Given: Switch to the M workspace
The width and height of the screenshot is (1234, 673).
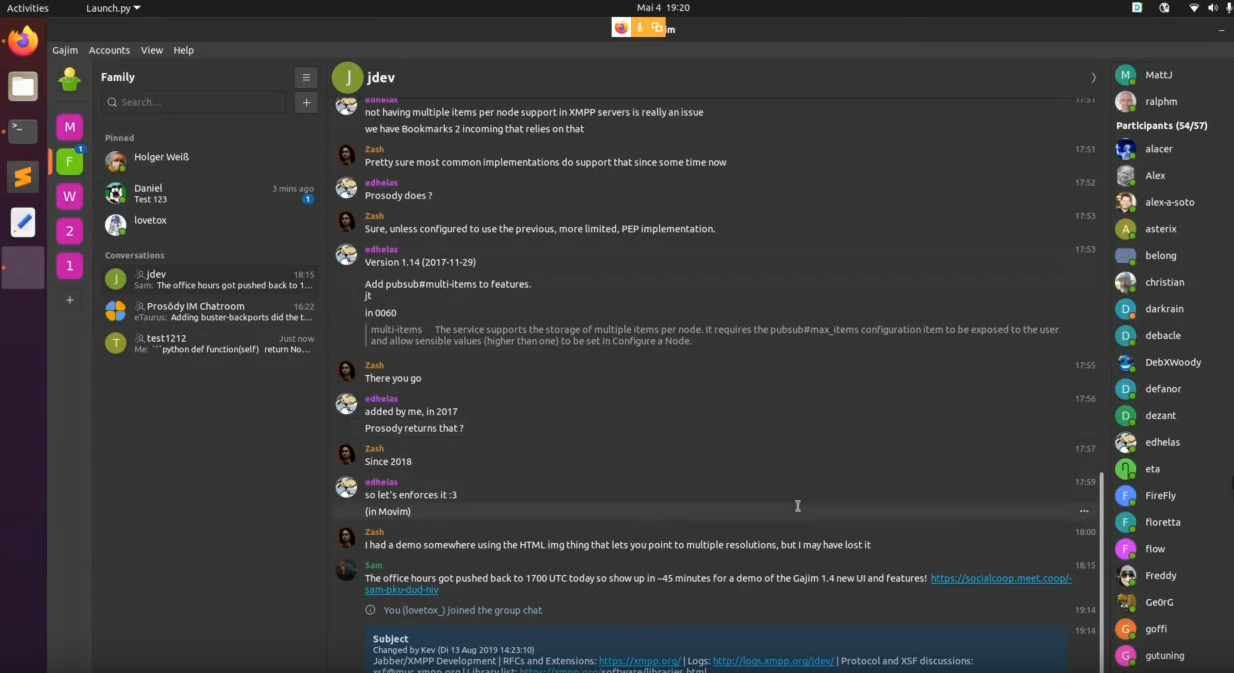Looking at the screenshot, I should pos(69,127).
